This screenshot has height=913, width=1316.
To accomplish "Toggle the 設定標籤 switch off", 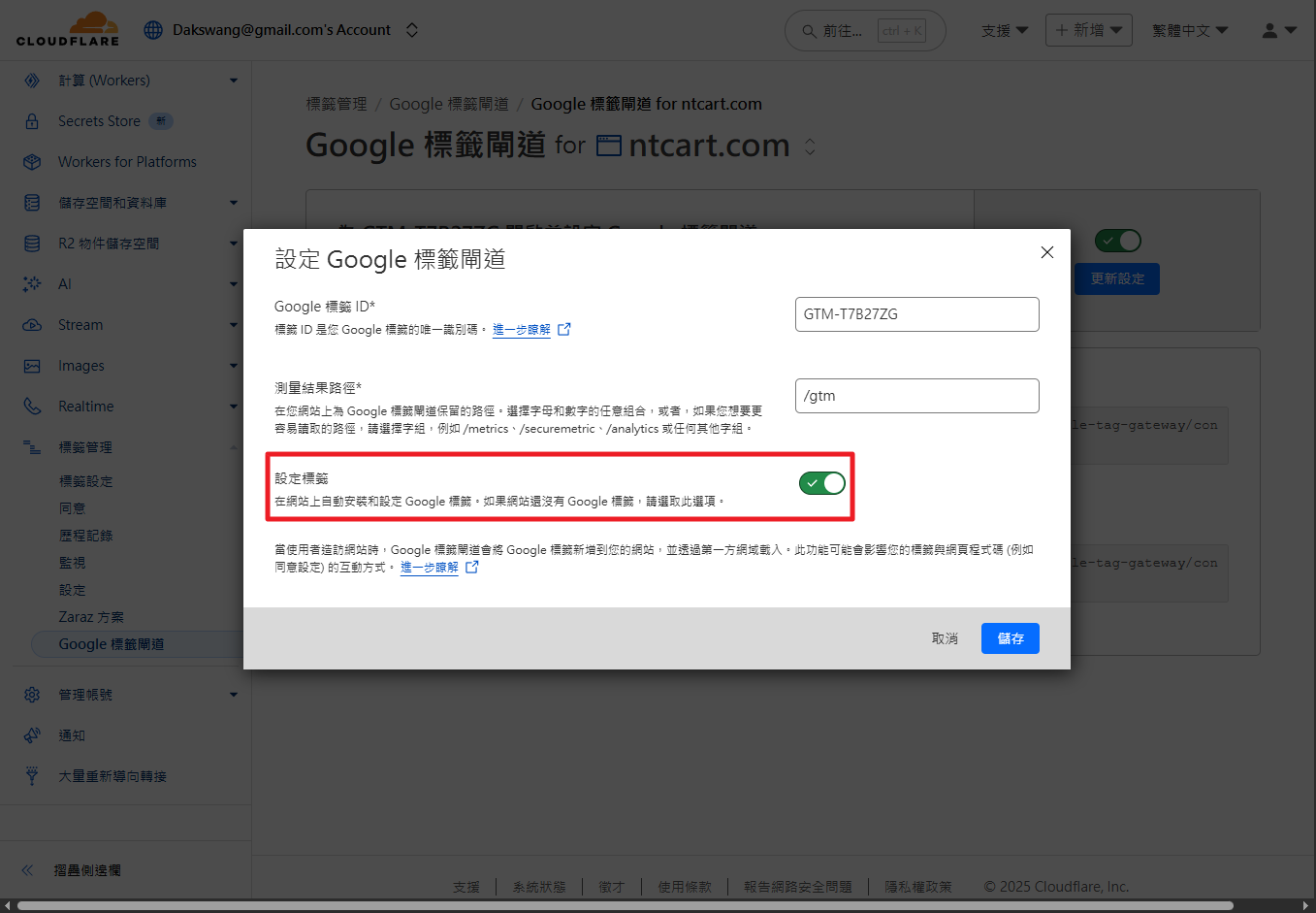I will pyautogui.click(x=822, y=483).
